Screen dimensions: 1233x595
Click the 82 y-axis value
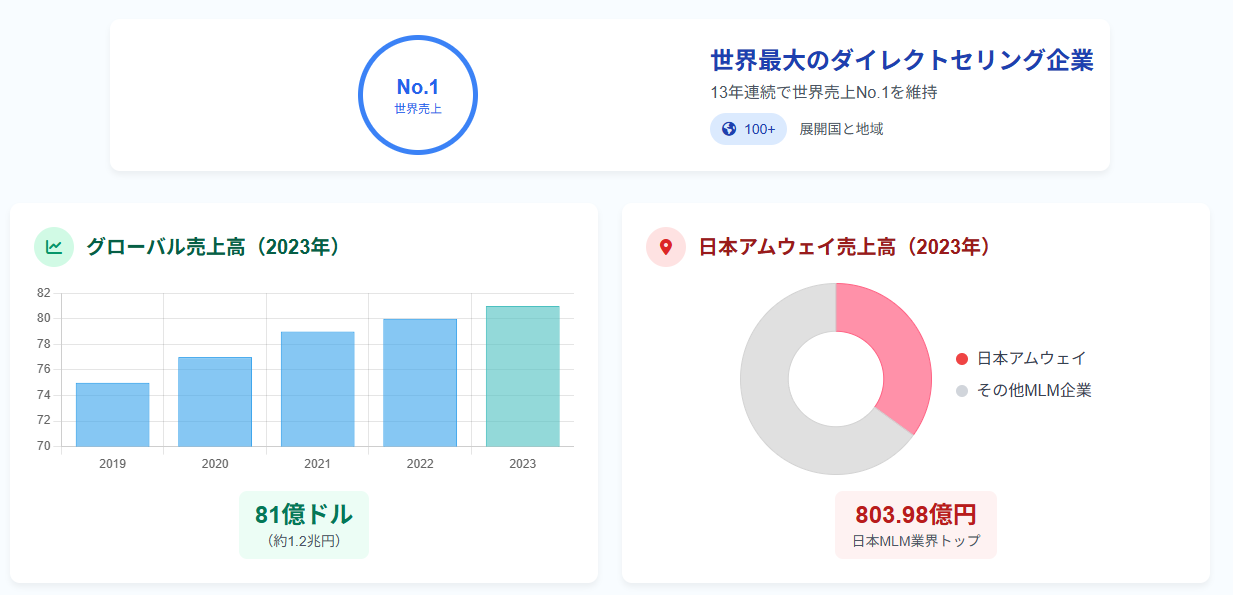pos(43,293)
